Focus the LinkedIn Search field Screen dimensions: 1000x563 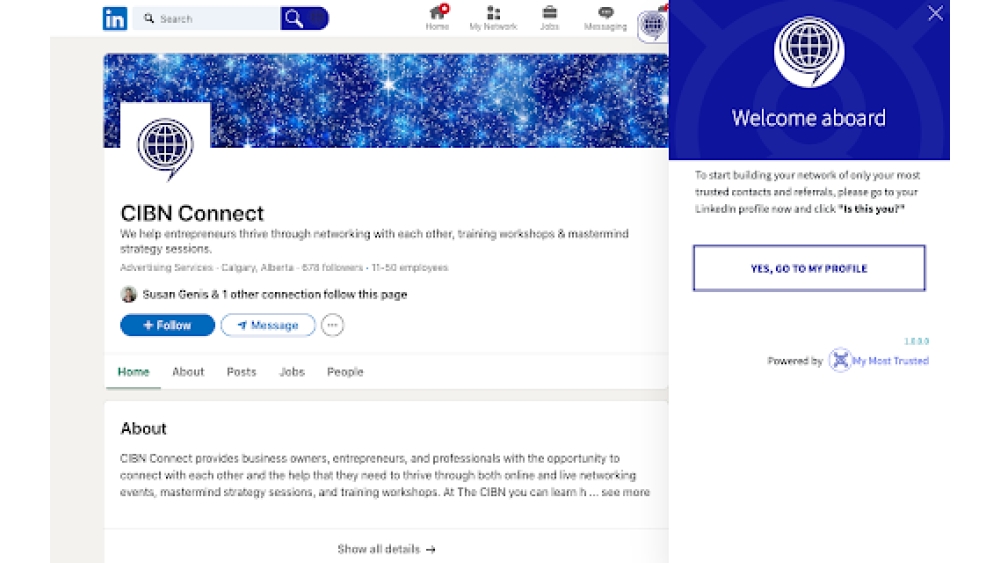(207, 18)
